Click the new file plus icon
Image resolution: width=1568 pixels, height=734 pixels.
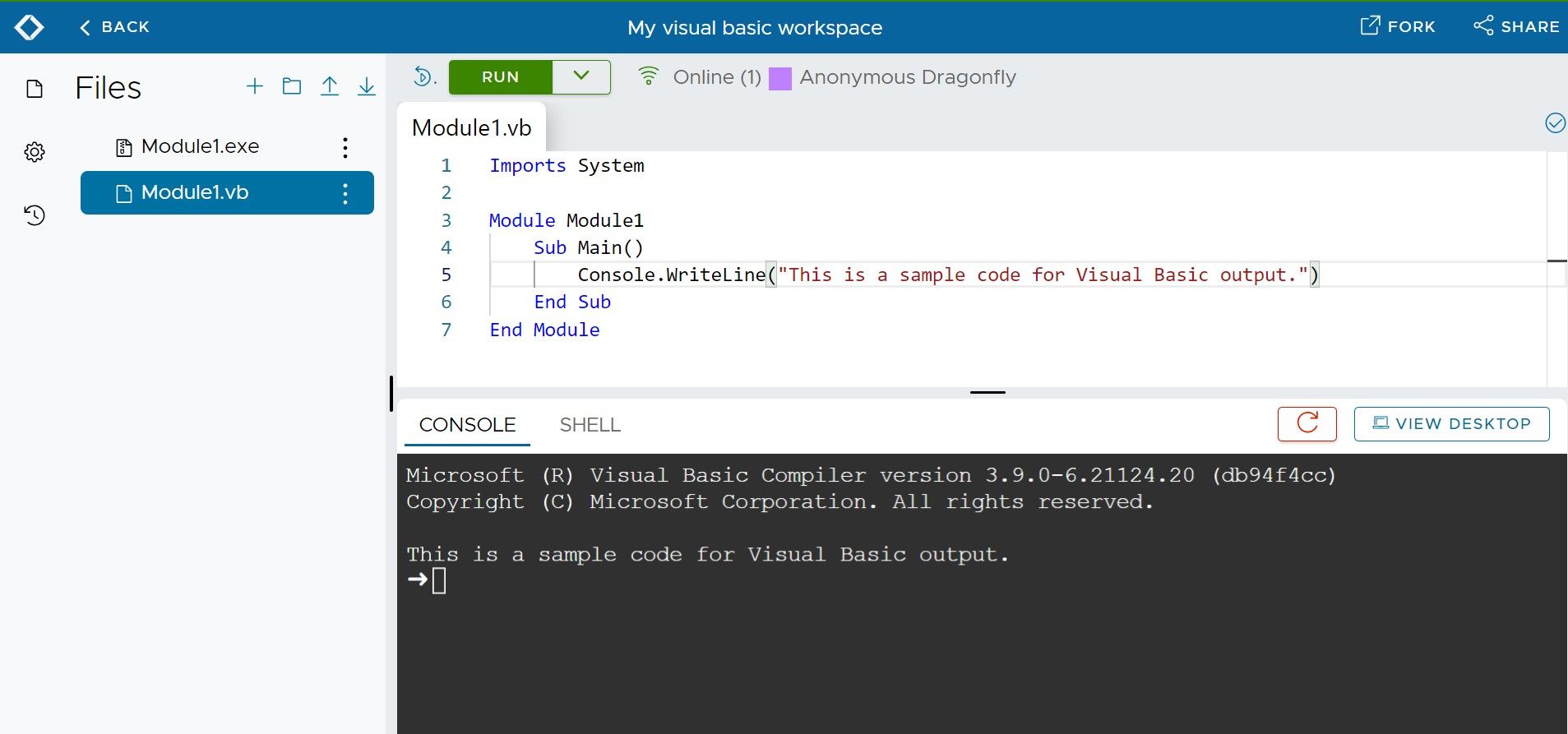click(x=255, y=86)
